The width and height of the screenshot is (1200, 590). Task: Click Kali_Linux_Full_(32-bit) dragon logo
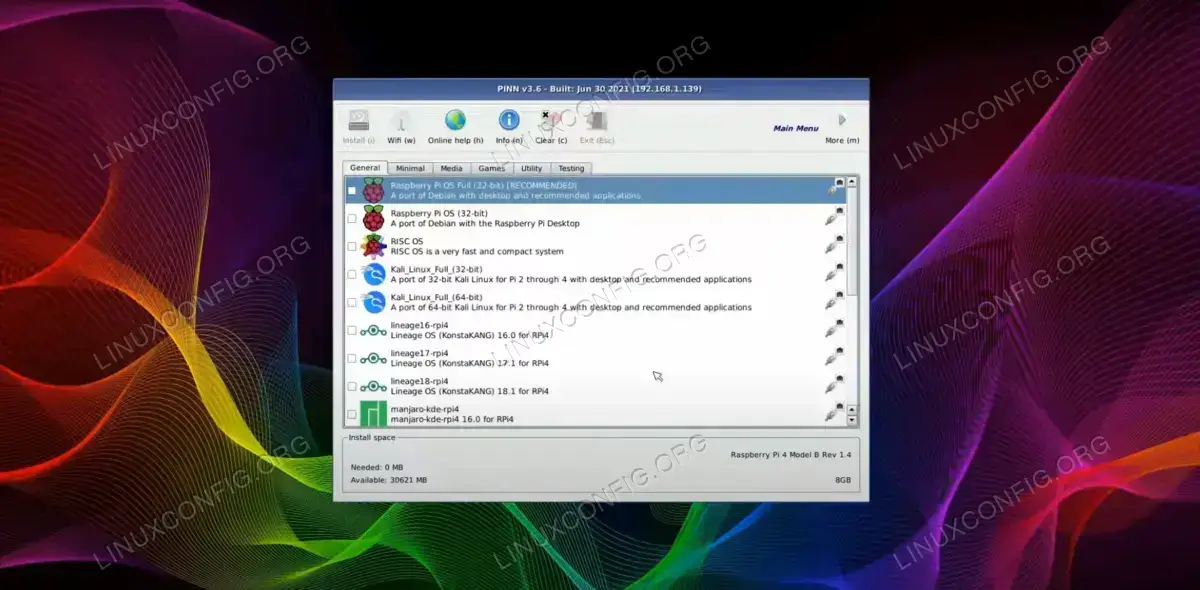click(x=374, y=274)
